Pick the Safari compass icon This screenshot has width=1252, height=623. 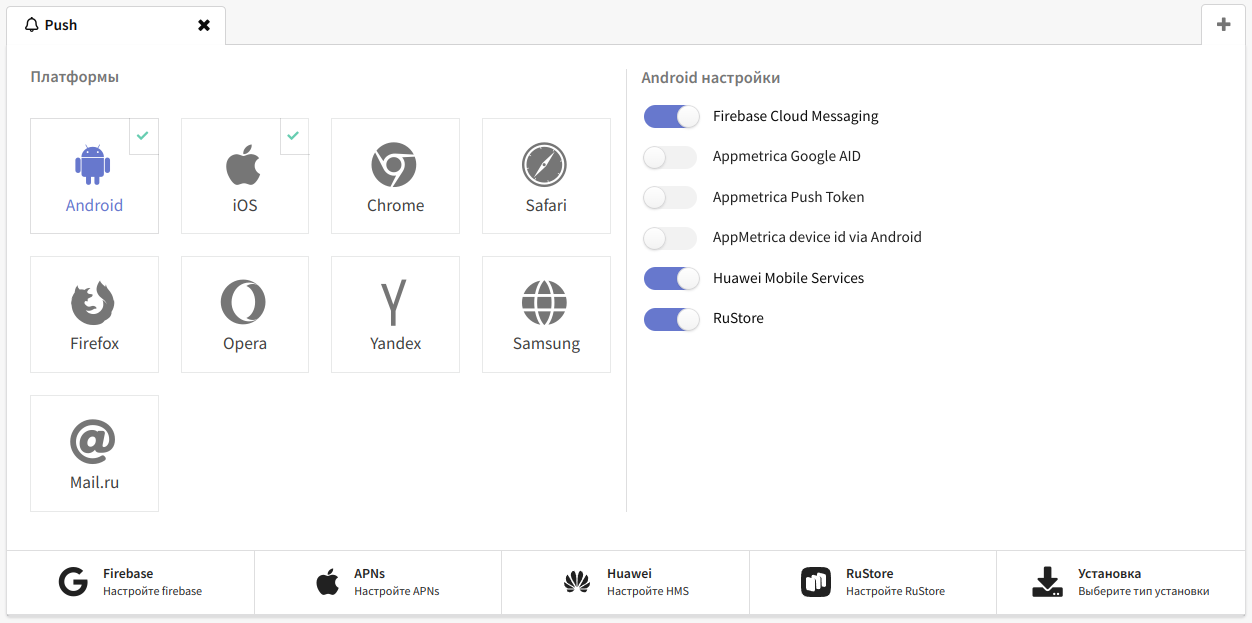[545, 165]
